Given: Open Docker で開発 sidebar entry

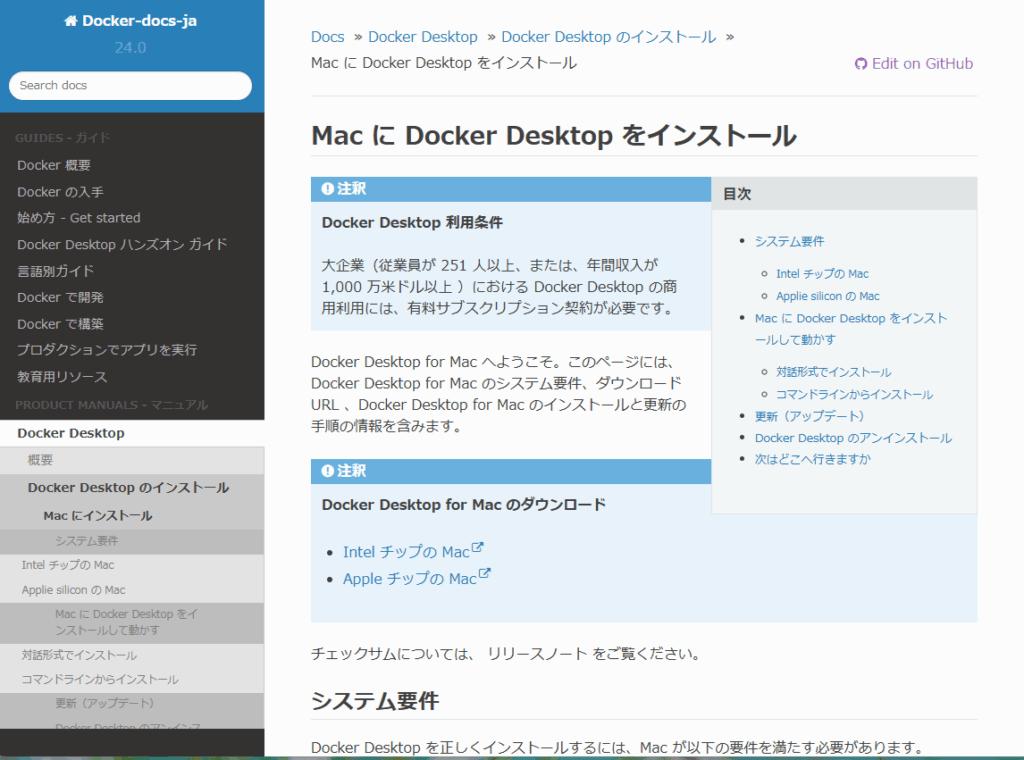Looking at the screenshot, I should [x=61, y=298].
